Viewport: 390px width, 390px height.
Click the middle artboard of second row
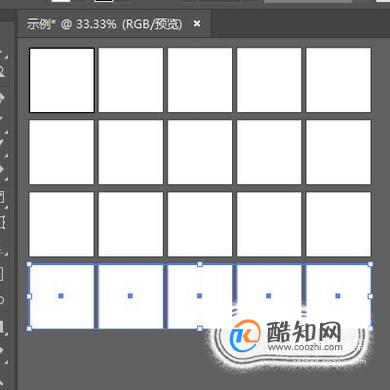tap(200, 152)
